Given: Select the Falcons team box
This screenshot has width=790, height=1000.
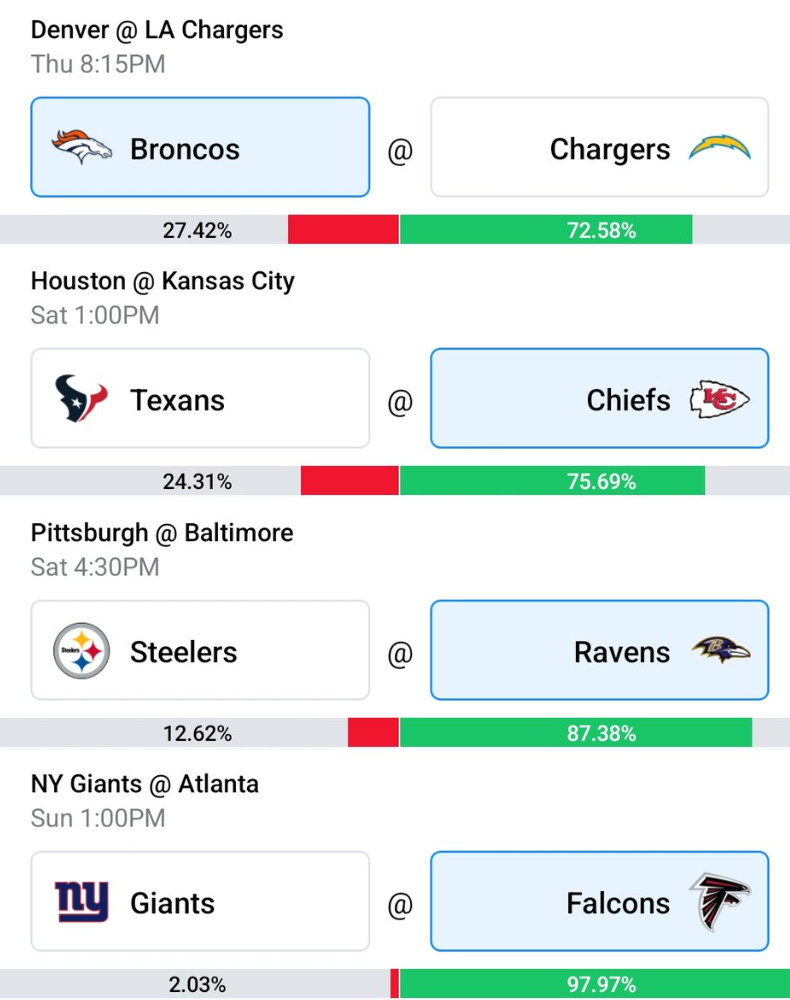Looking at the screenshot, I should pos(599,901).
